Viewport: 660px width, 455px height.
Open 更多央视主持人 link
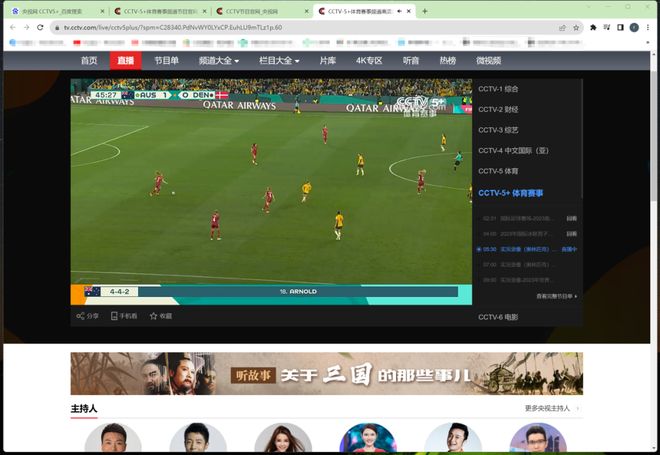tap(551, 408)
